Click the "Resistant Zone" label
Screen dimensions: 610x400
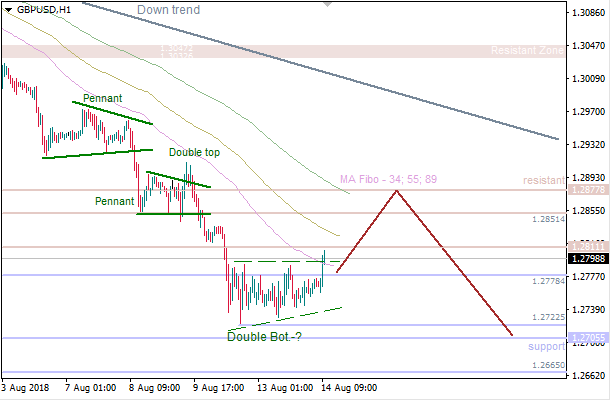(x=527, y=52)
